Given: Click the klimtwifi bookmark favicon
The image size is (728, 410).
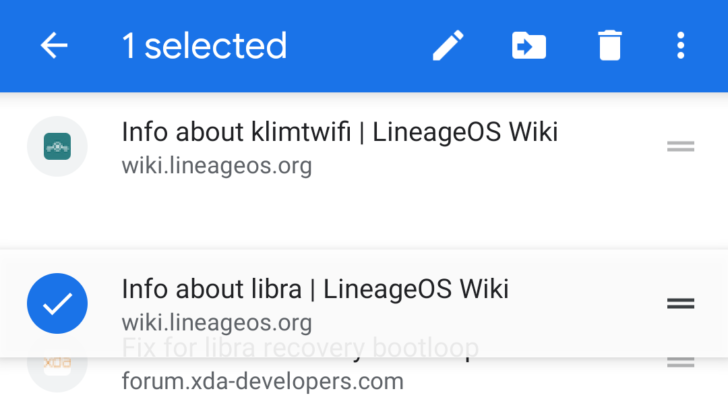Looking at the screenshot, I should tap(57, 147).
